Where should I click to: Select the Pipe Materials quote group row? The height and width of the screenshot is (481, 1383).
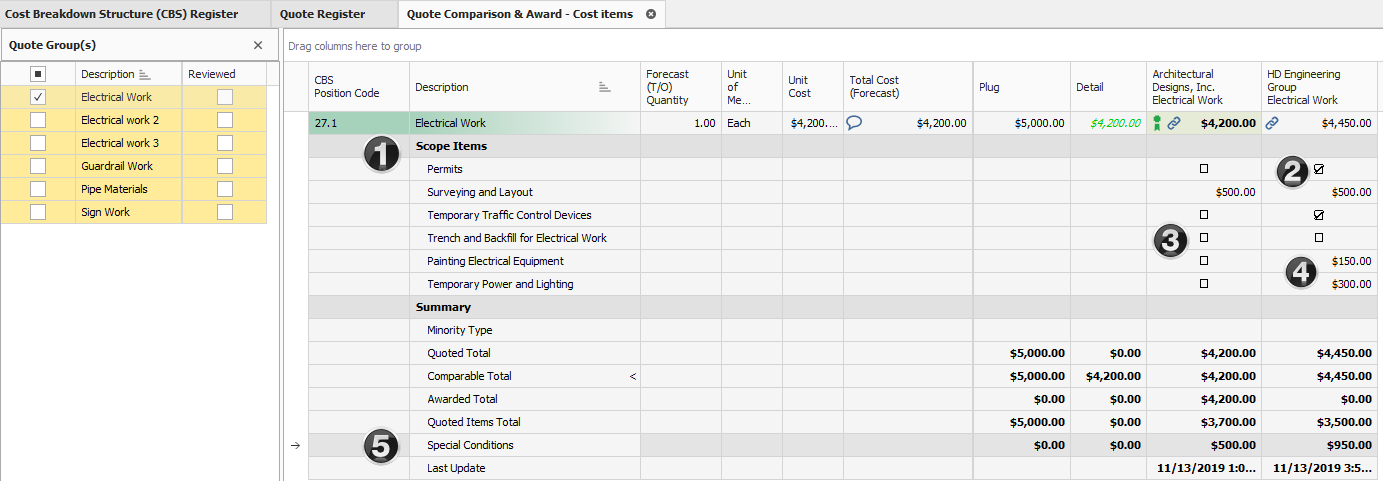114,189
